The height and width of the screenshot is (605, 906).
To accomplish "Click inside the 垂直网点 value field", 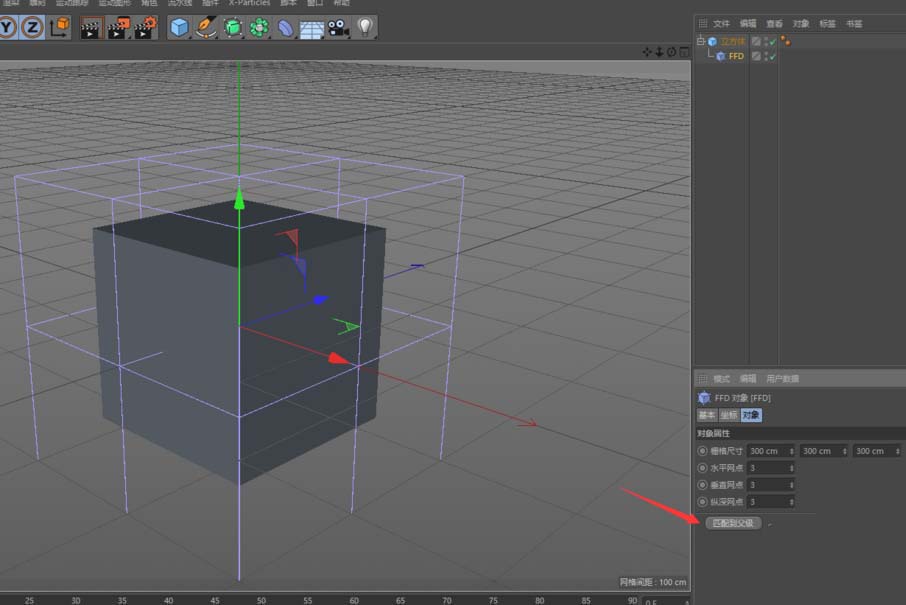I will [768, 484].
